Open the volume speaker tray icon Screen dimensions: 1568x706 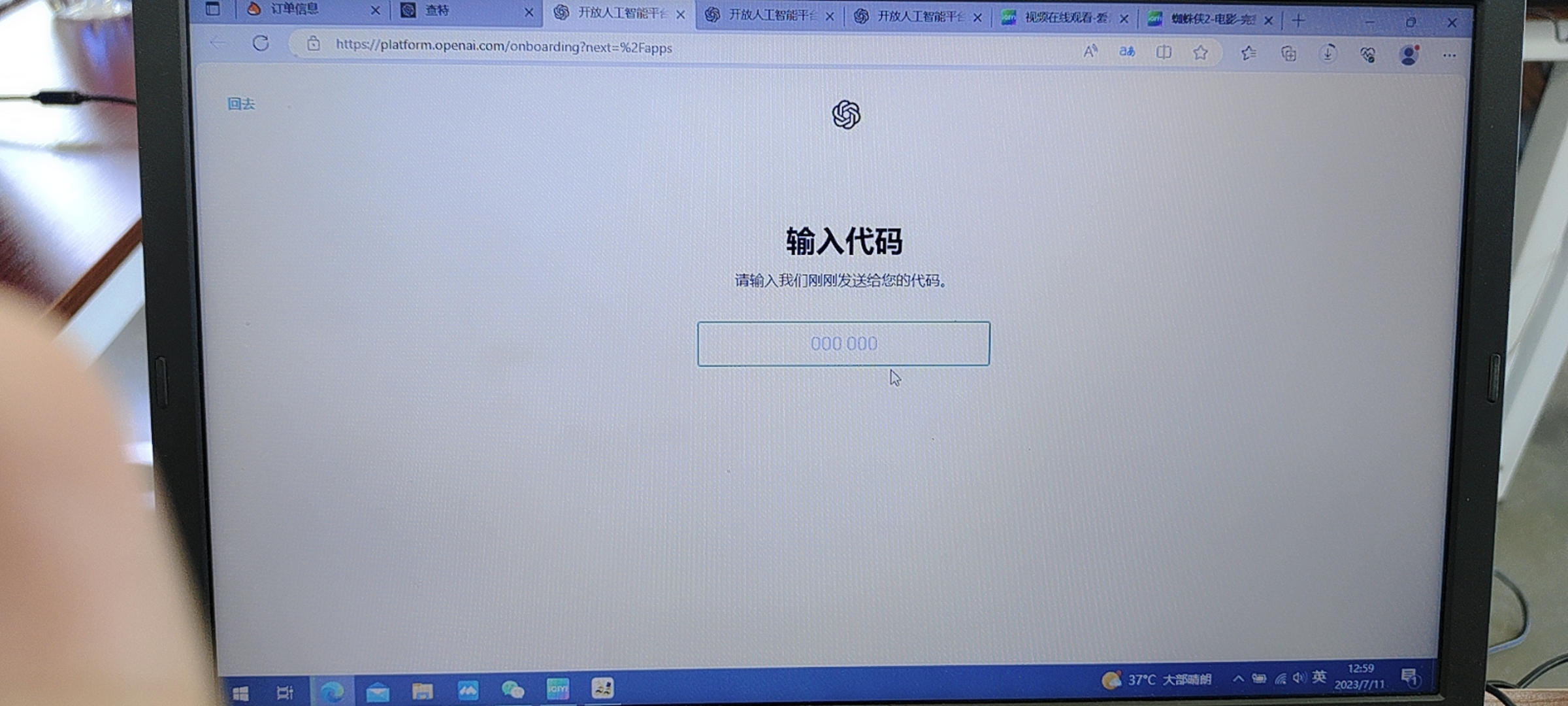pos(1299,678)
